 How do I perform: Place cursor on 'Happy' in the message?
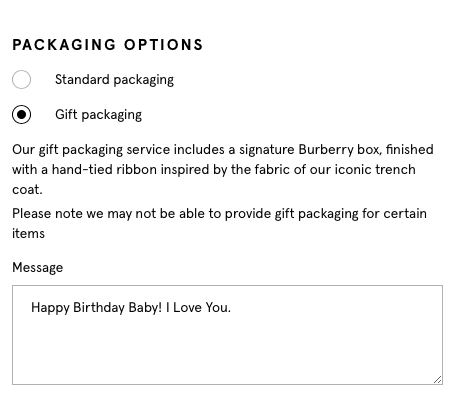50,308
